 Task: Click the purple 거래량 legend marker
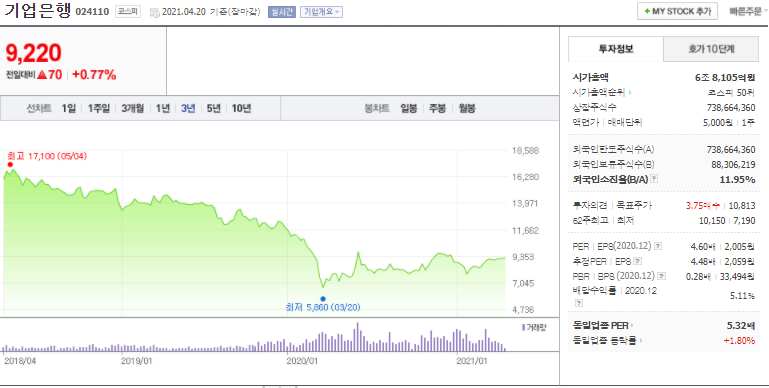point(523,327)
